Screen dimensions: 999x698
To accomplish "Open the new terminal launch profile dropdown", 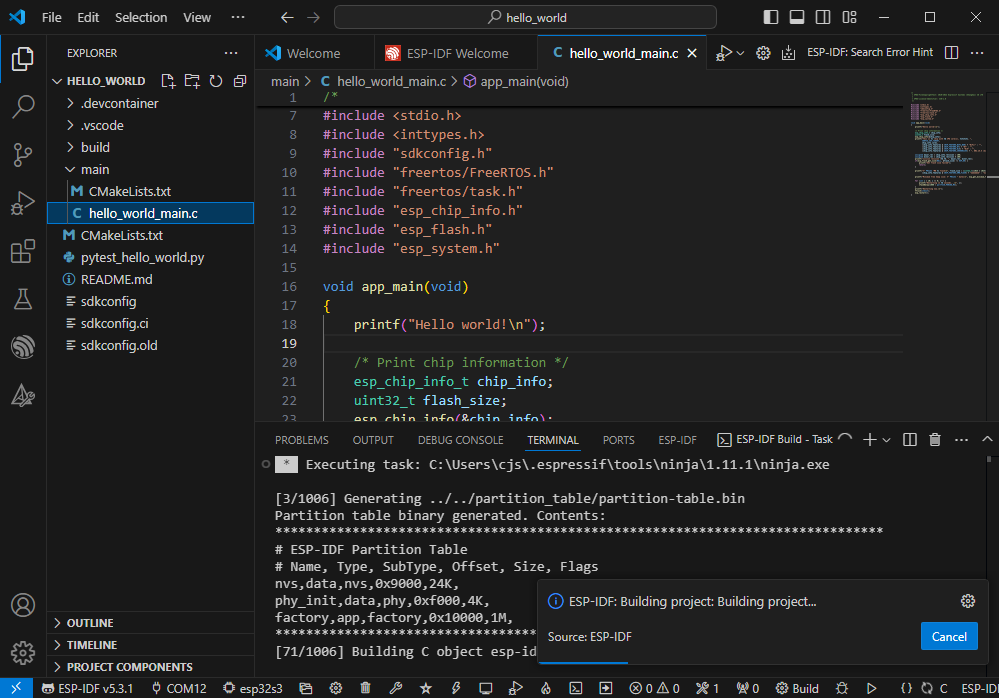I will 886,440.
